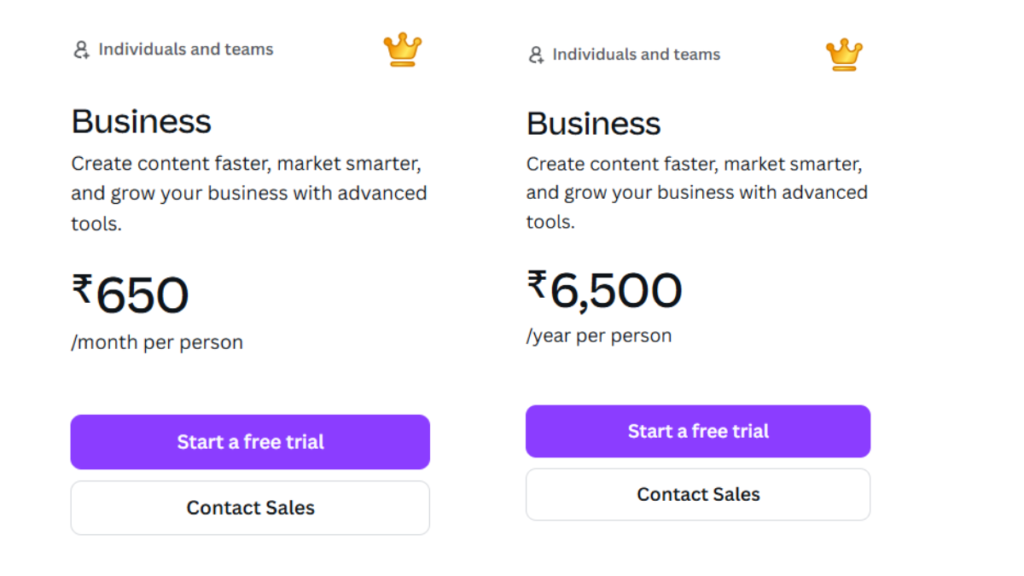Start a free trial for the yearly plan
1024x576 pixels.
pyautogui.click(x=697, y=431)
